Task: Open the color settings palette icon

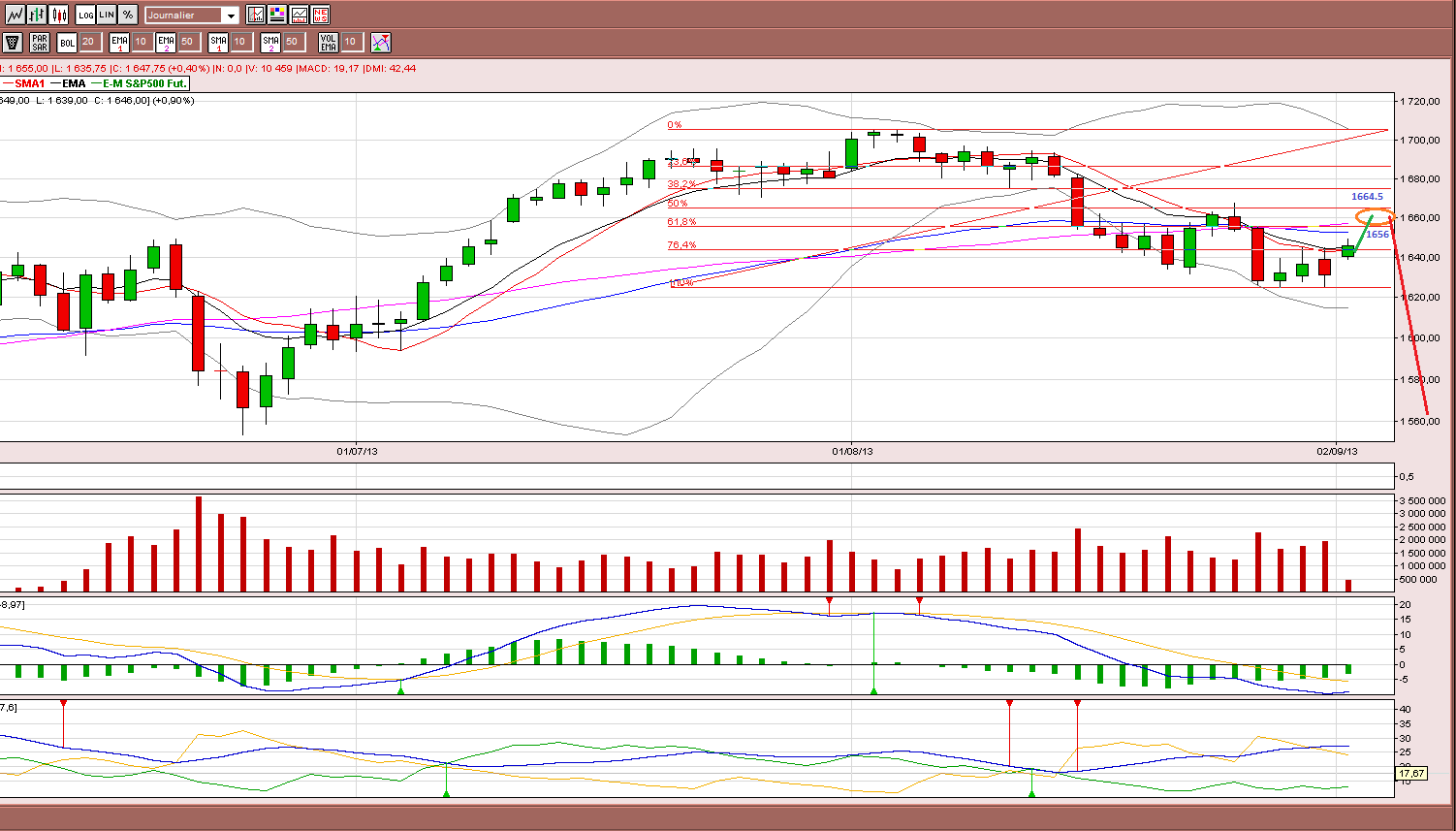Action: (277, 15)
